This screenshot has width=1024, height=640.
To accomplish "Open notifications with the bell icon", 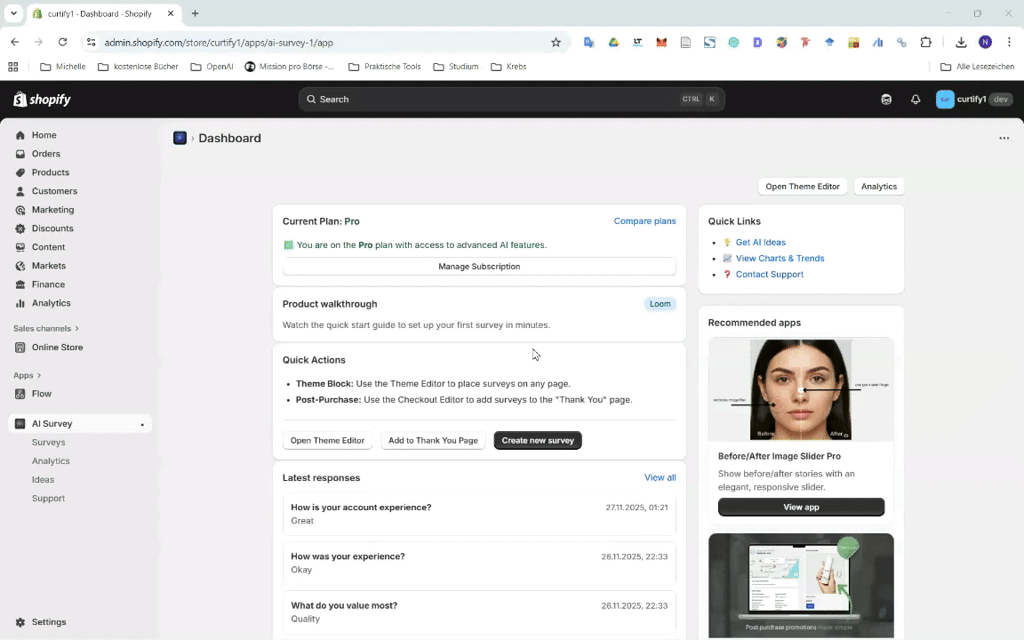I will (915, 99).
